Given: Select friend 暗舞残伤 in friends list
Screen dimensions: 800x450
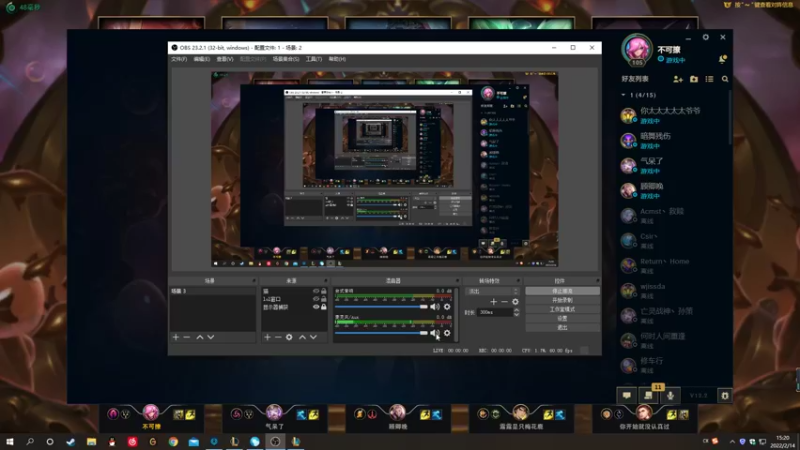Looking at the screenshot, I should [673, 140].
